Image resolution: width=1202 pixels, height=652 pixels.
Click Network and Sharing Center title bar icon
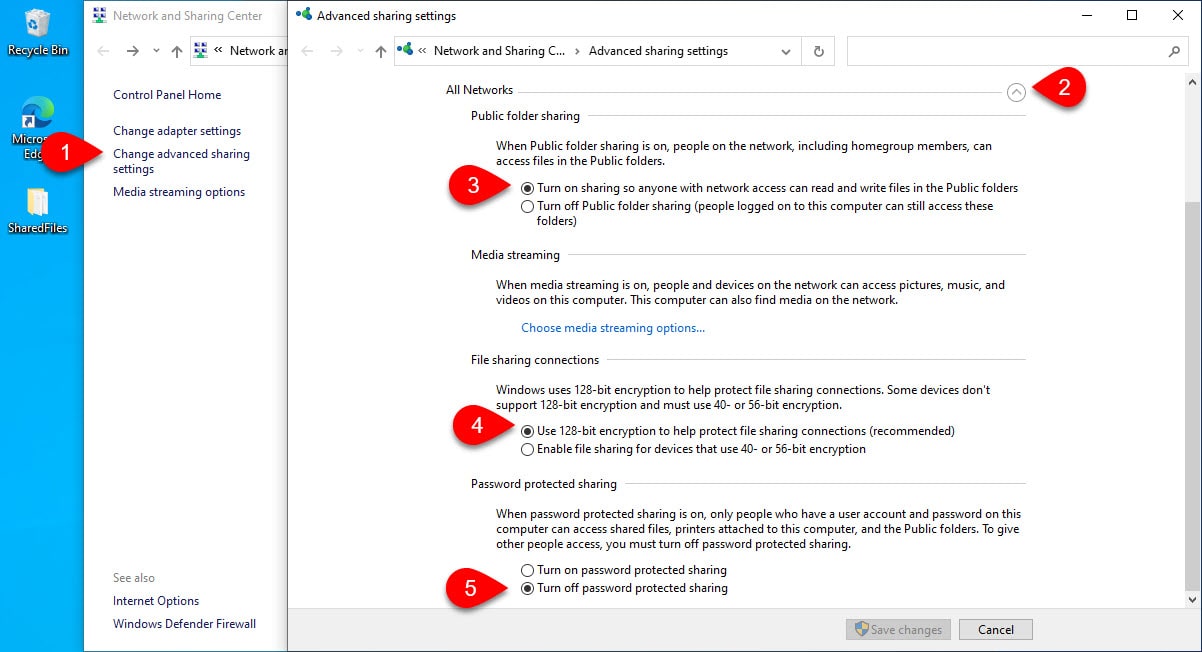click(x=100, y=15)
